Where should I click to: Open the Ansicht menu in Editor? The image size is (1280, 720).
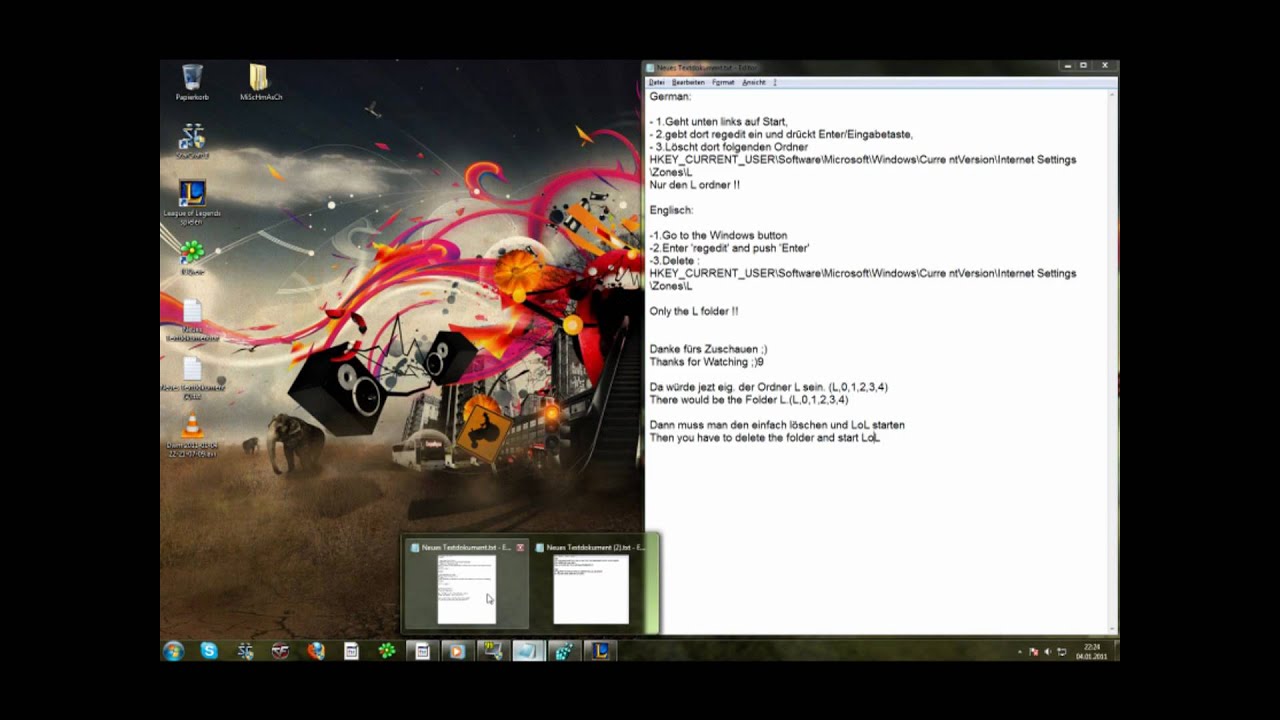(x=754, y=82)
